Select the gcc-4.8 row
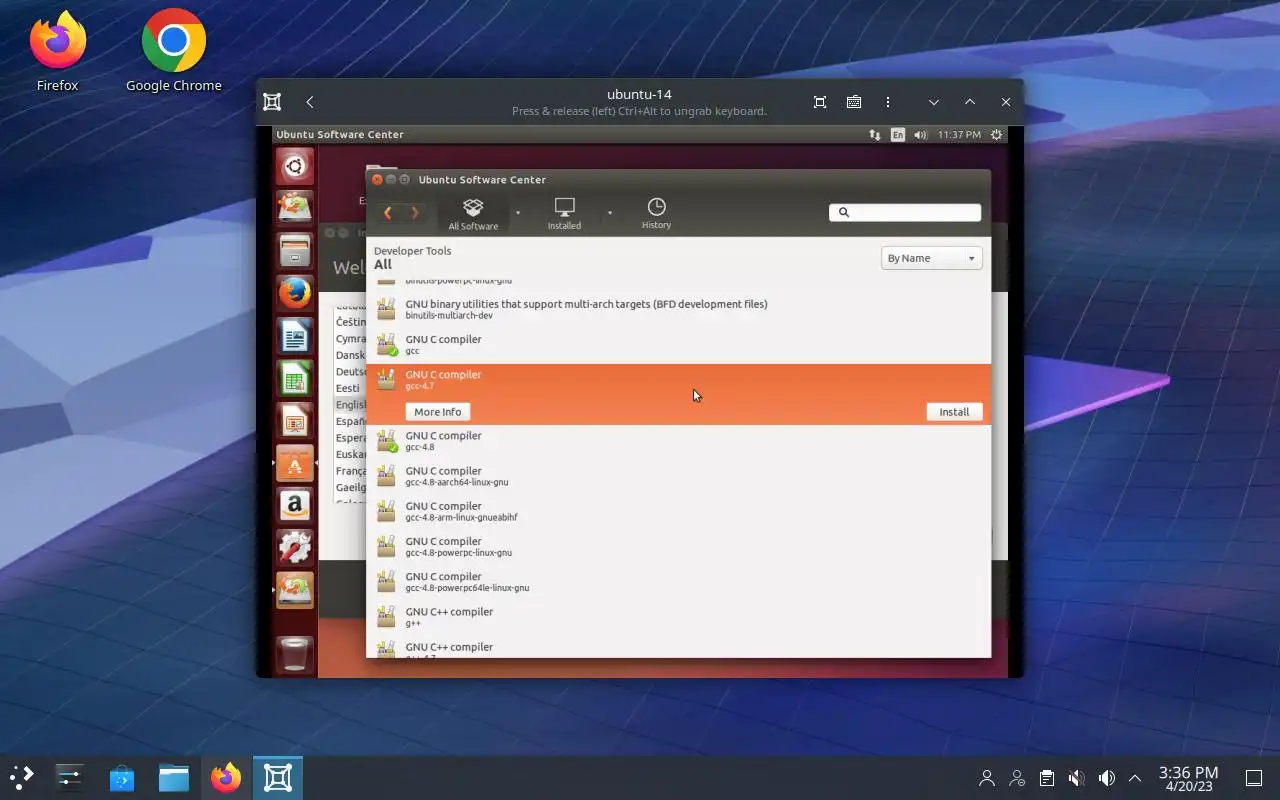 coord(678,441)
